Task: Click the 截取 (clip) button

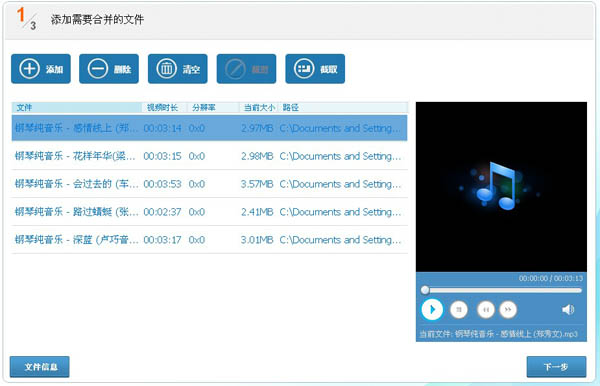Action: tap(315, 69)
